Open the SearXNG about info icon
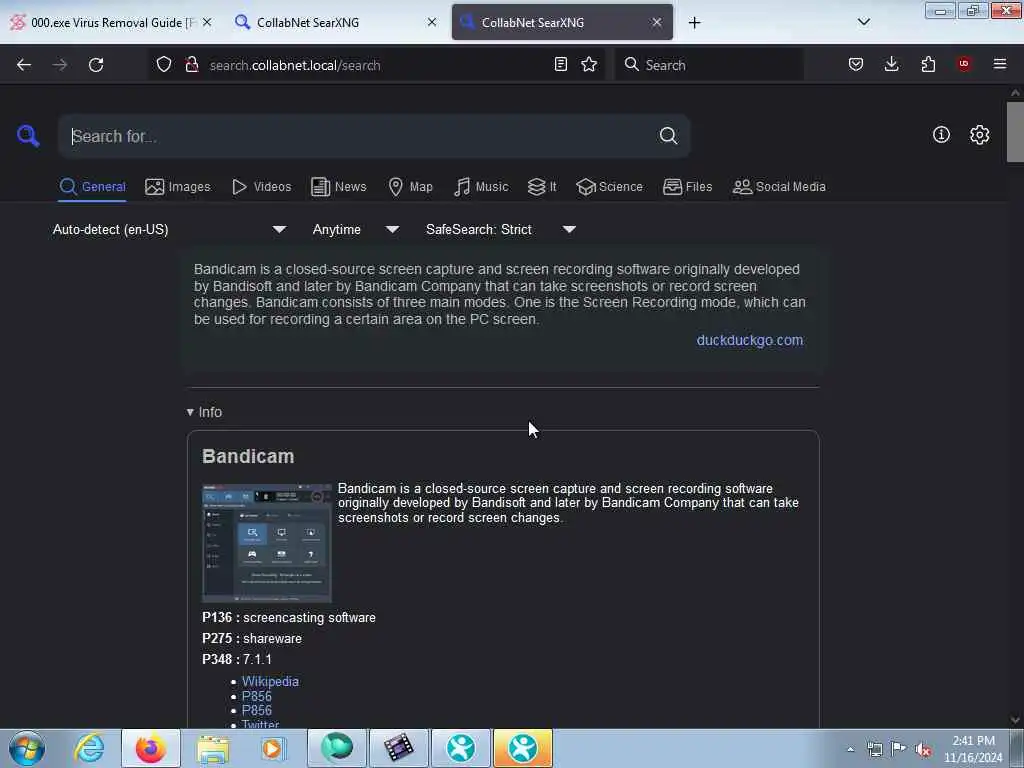 [x=941, y=135]
